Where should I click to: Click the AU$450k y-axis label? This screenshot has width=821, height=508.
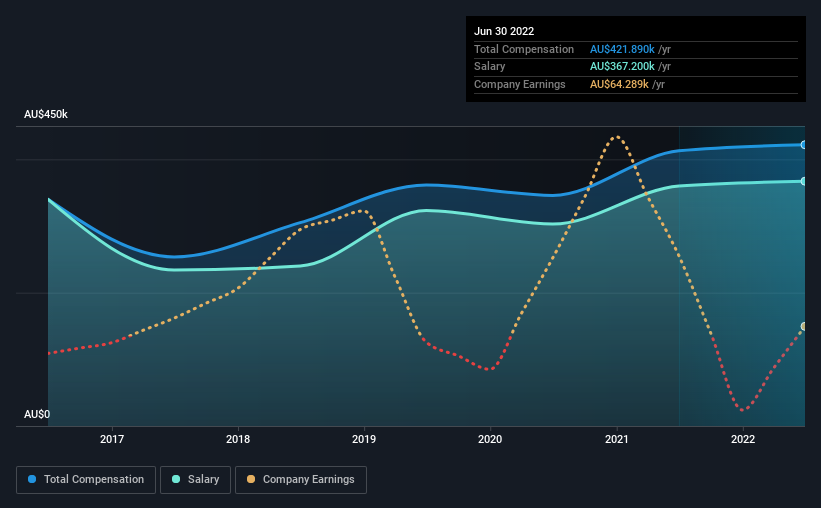pos(46,114)
